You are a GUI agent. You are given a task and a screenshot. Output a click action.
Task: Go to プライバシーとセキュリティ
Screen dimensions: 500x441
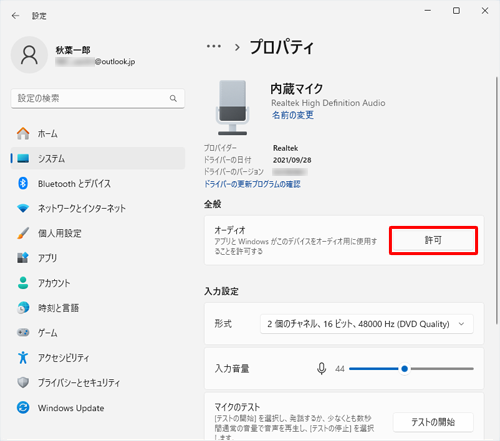click(98, 382)
